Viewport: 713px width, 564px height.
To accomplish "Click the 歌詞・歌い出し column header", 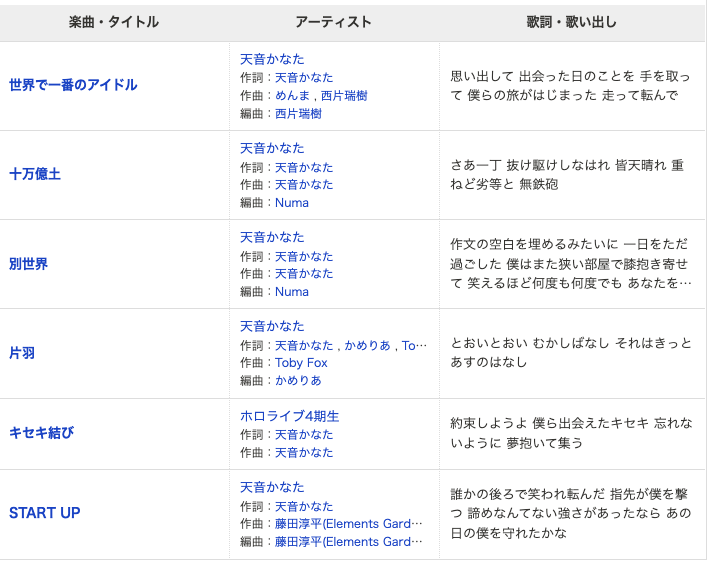I will (571, 22).
